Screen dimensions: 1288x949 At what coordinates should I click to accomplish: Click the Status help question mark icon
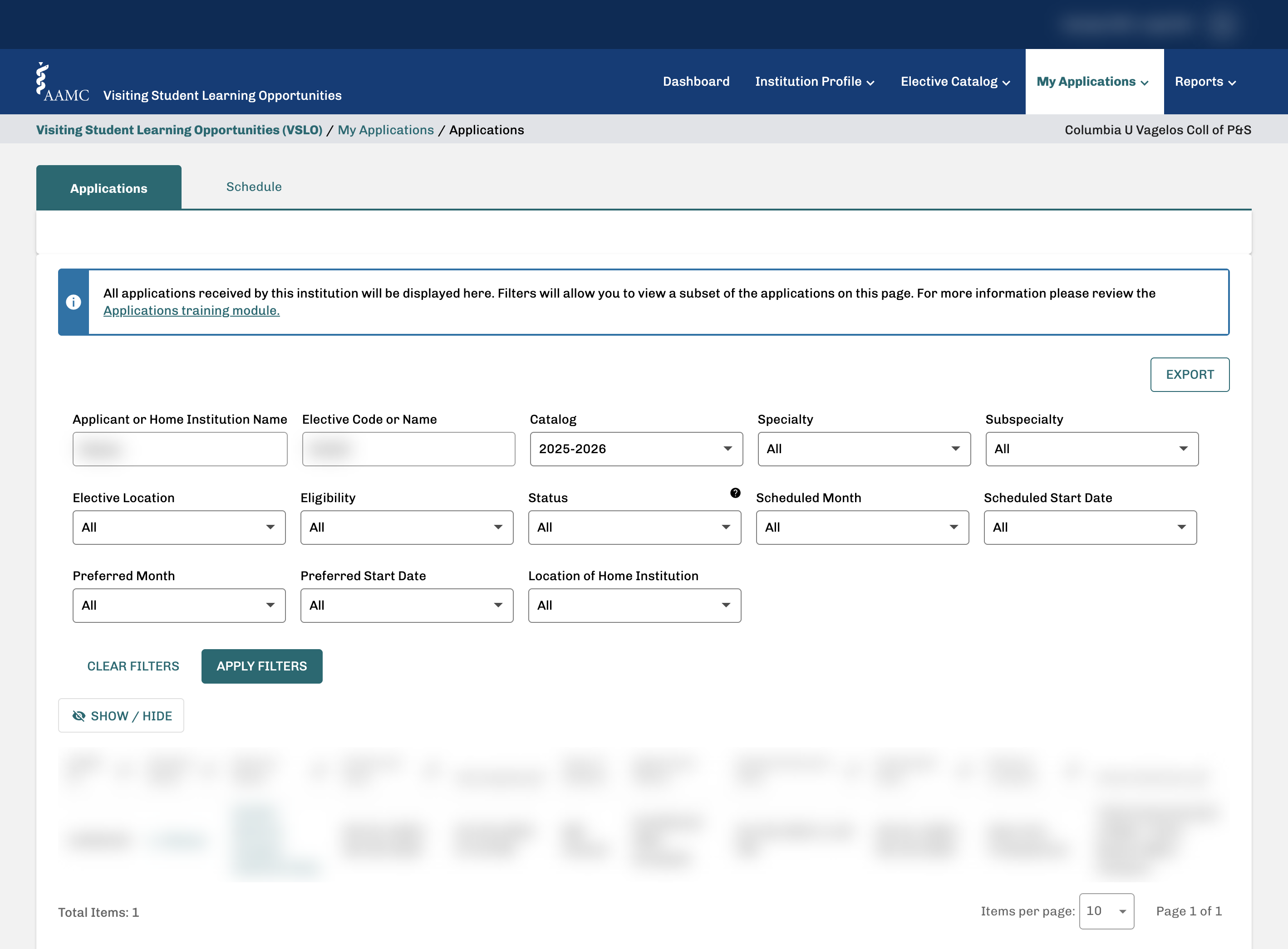[x=735, y=493]
